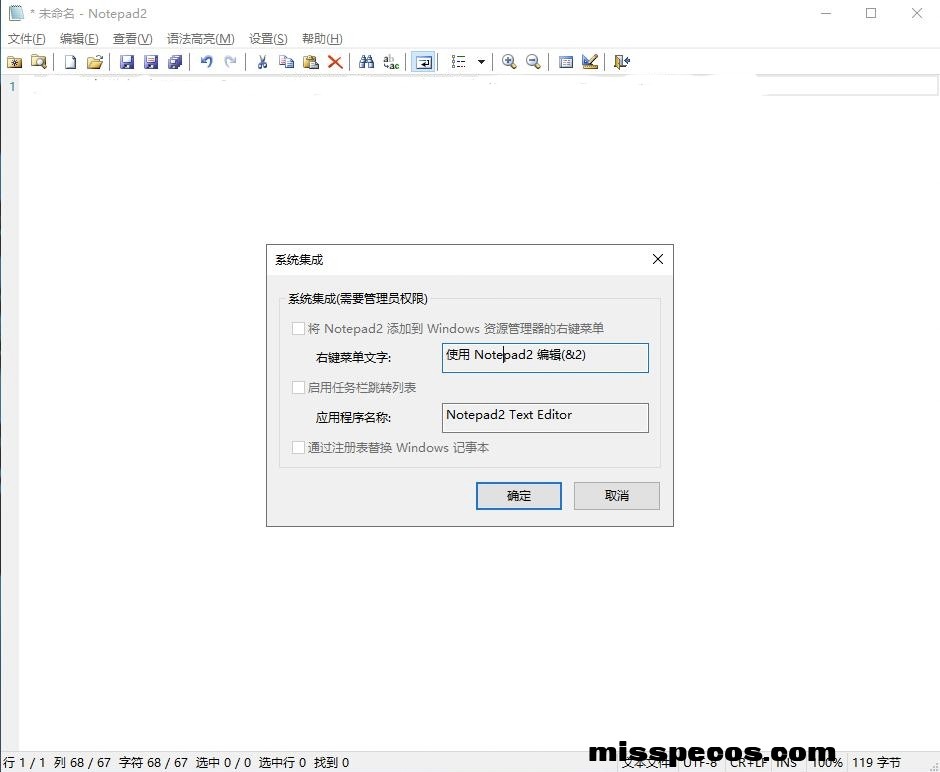Click the 系统集成(需要管理员权限) group title

tap(358, 298)
